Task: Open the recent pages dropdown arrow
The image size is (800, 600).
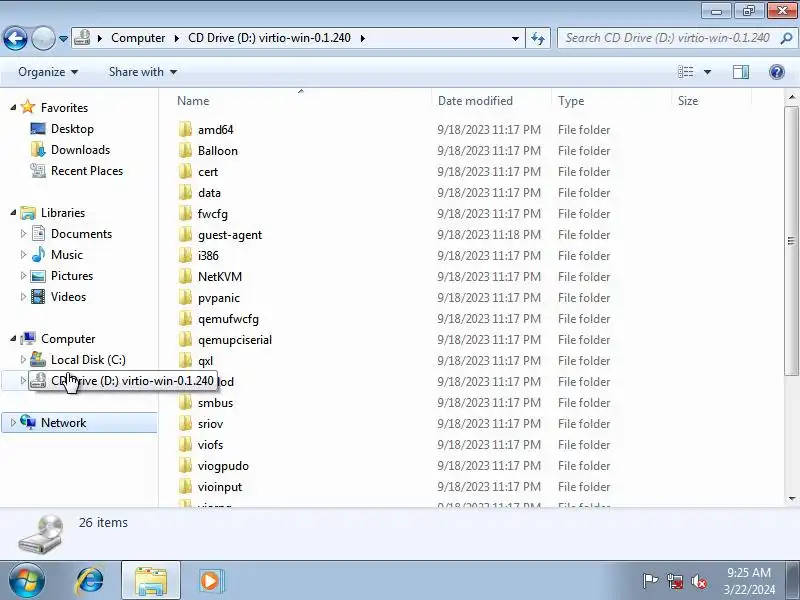Action: point(63,39)
